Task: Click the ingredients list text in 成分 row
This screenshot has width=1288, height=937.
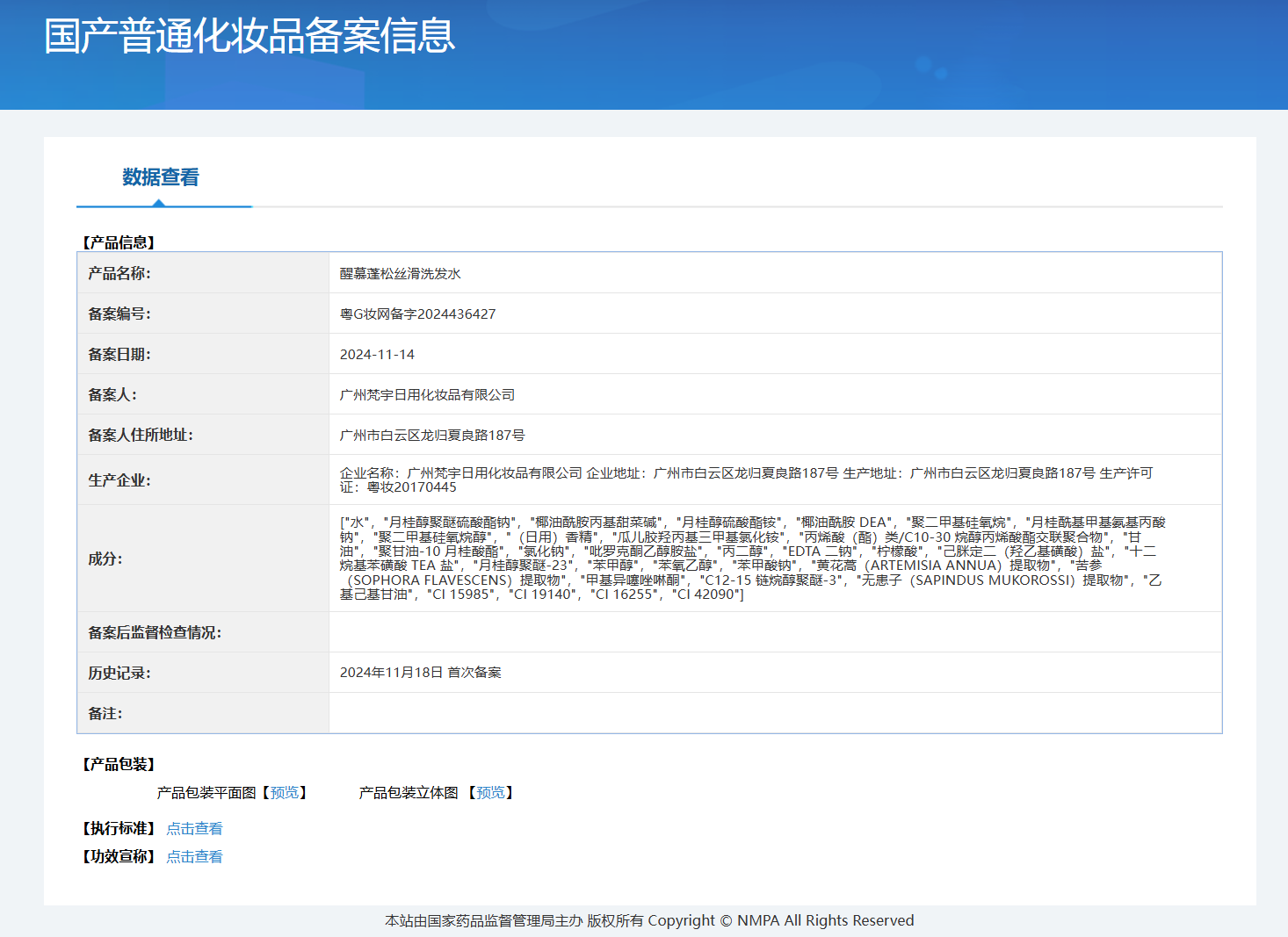Action: [752, 559]
